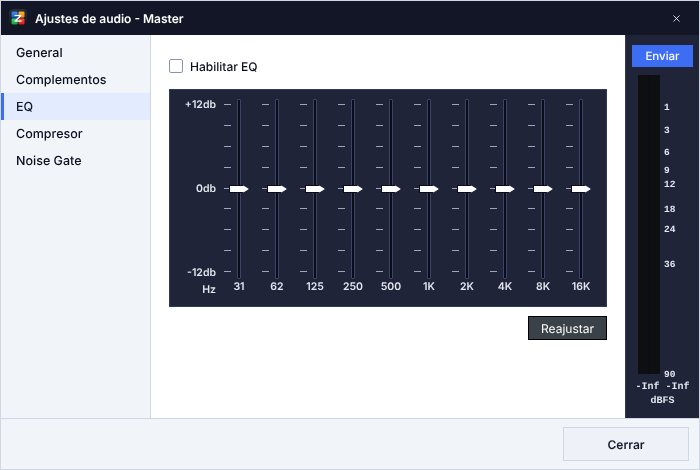This screenshot has width=700, height=470.
Task: Click the -12db scale label
Action: 201,272
